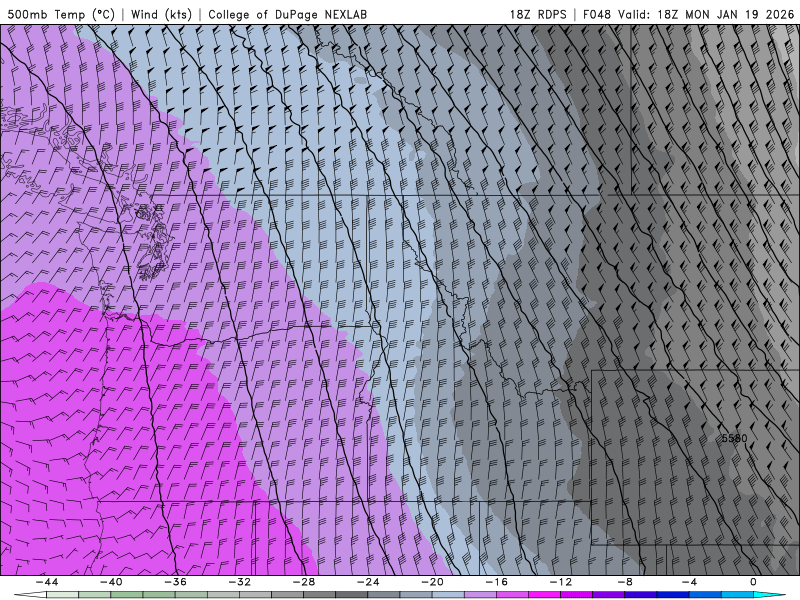The width and height of the screenshot is (800, 600).
Task: Click the '5580' height contour label
Action: pyautogui.click(x=734, y=438)
